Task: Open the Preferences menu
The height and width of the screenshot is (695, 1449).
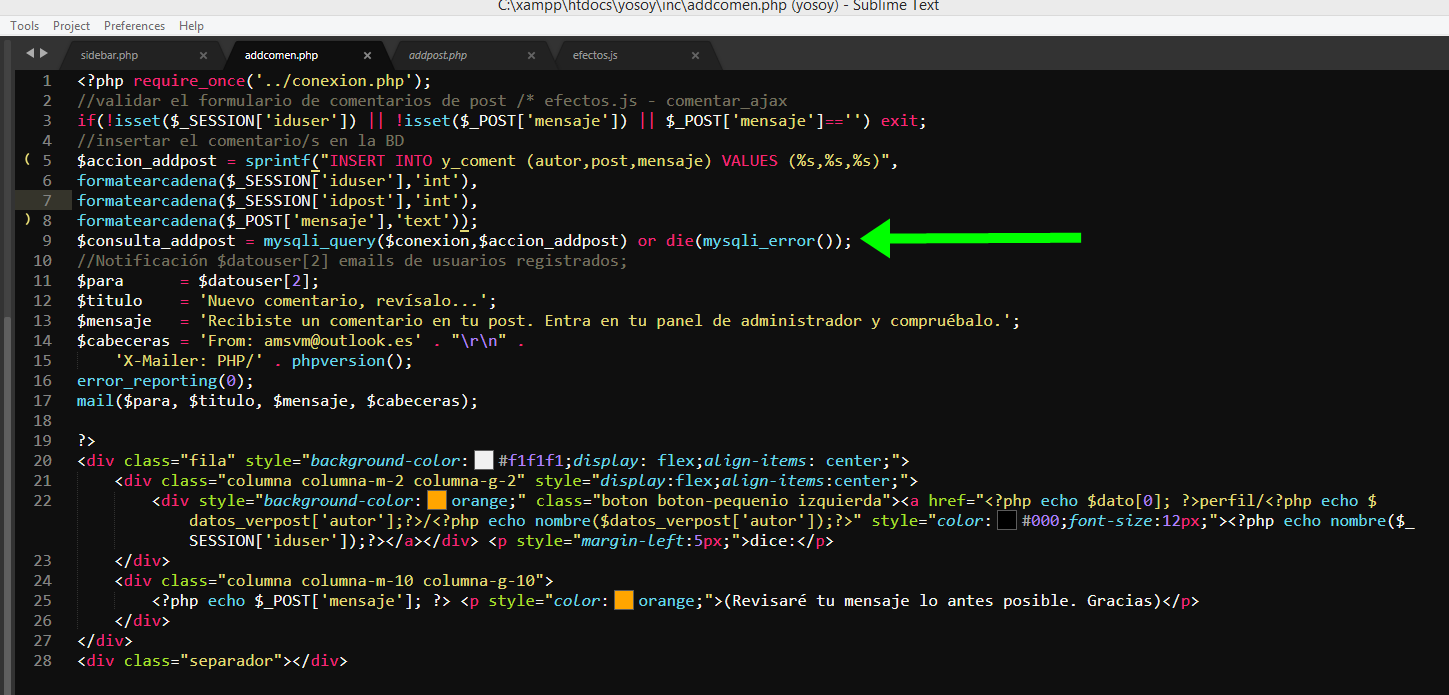Action: [x=134, y=26]
